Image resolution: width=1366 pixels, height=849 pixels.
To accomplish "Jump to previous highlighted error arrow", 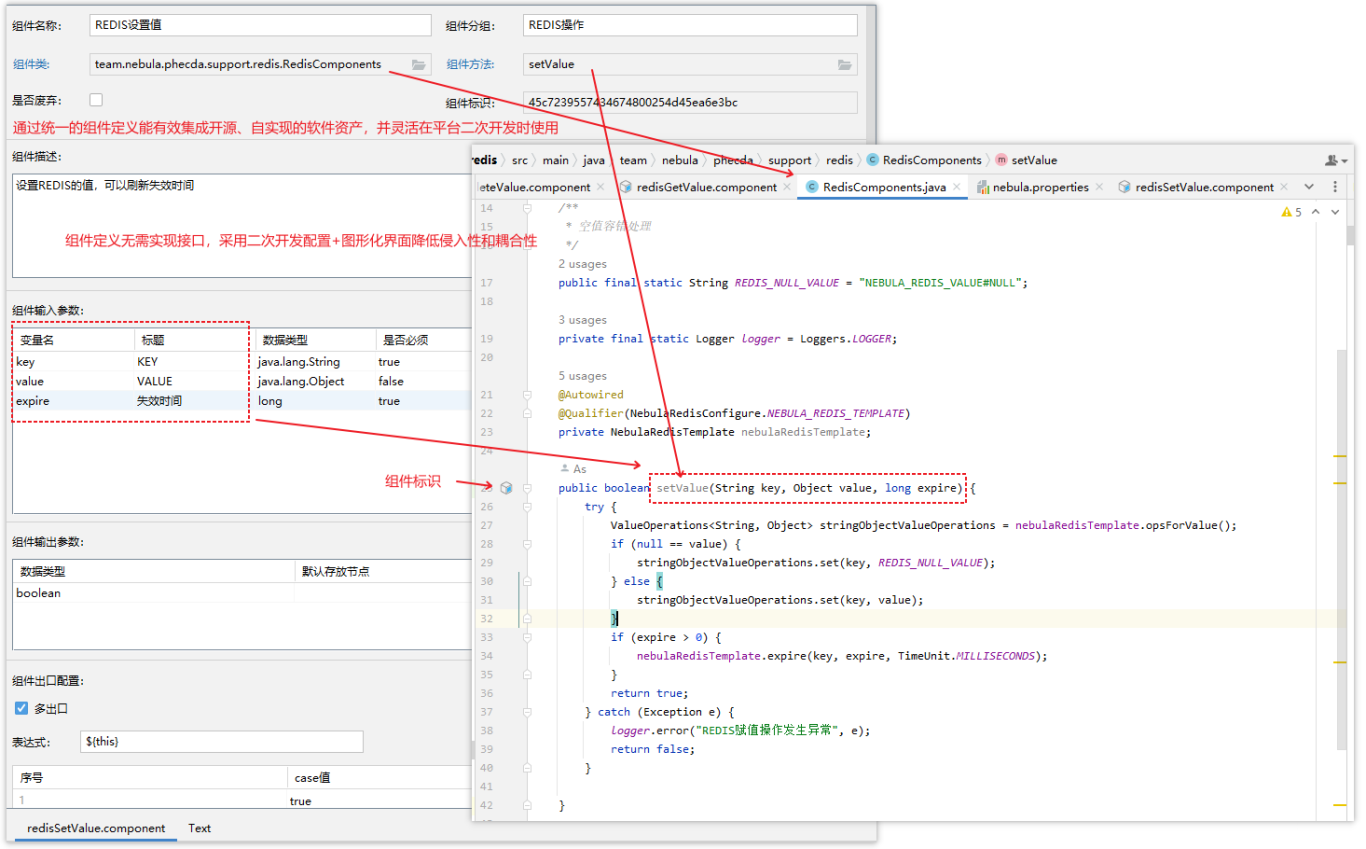I will pos(1316,212).
